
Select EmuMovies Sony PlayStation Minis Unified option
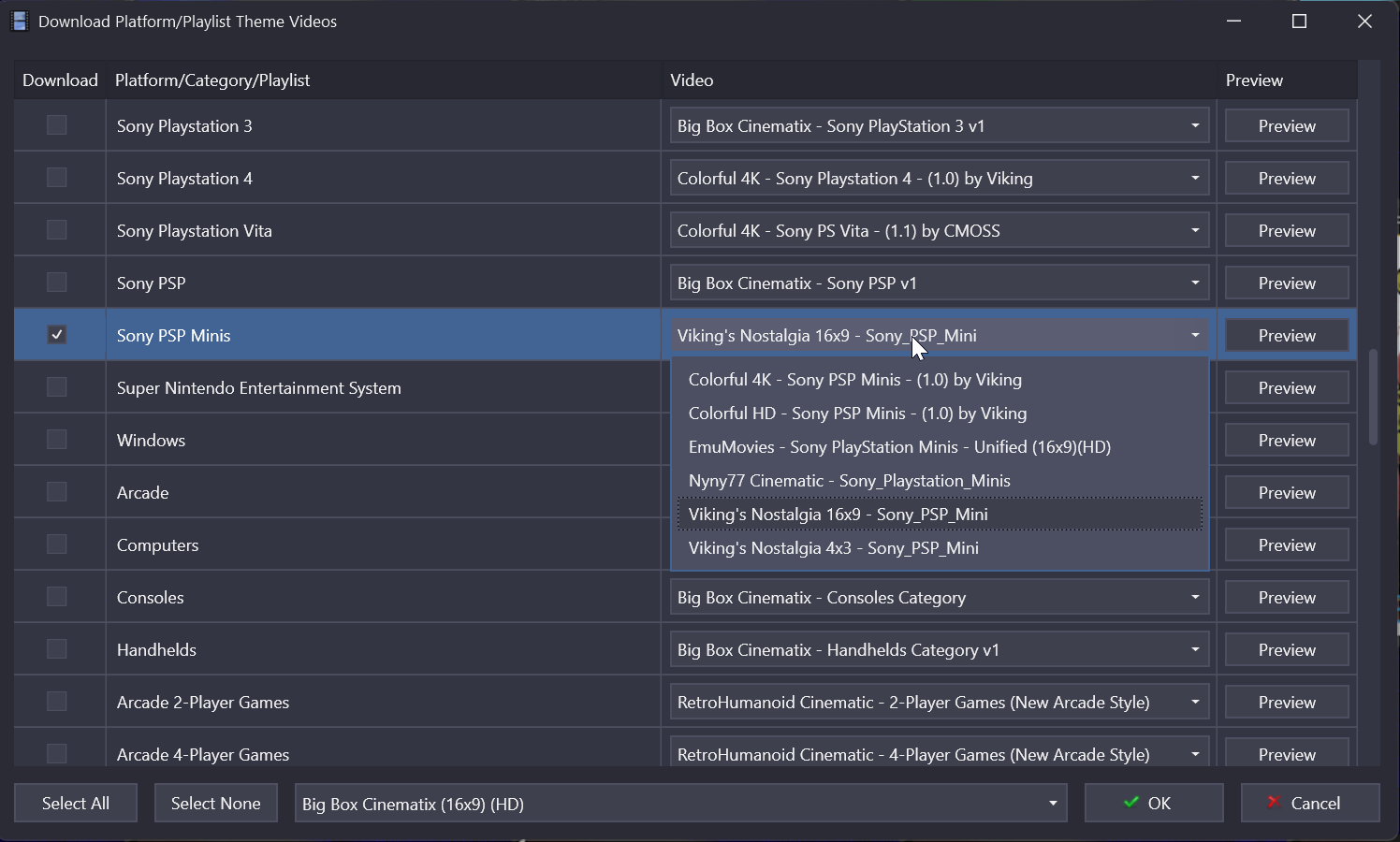pyautogui.click(x=899, y=447)
